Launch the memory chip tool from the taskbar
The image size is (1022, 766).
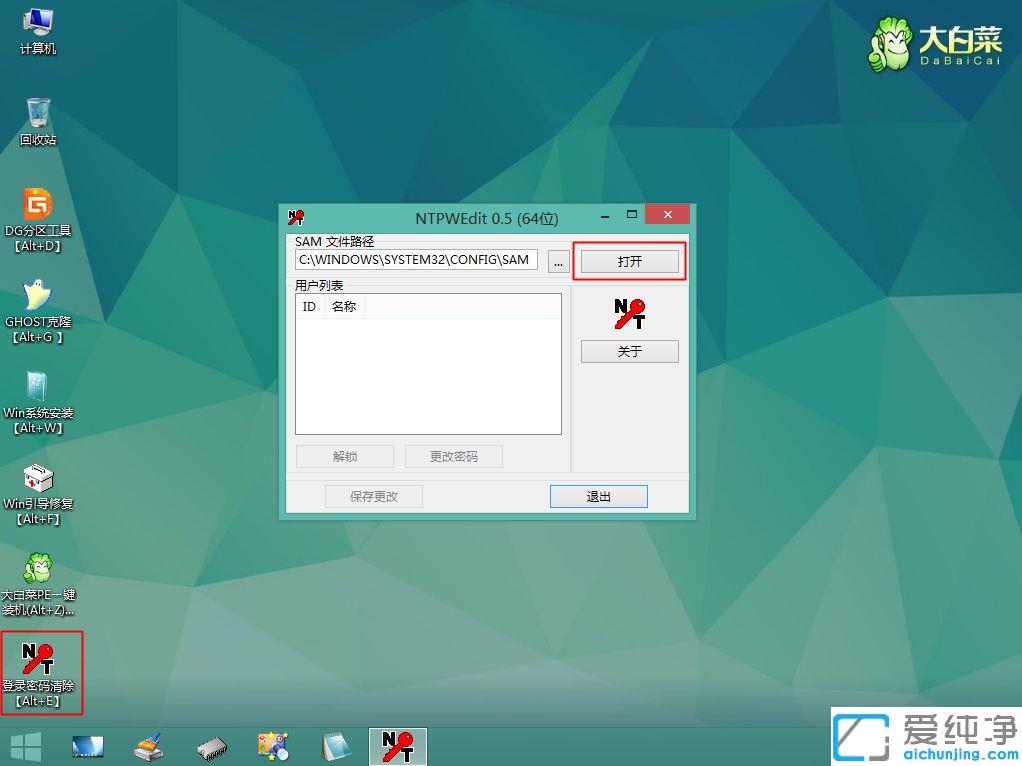click(x=211, y=745)
